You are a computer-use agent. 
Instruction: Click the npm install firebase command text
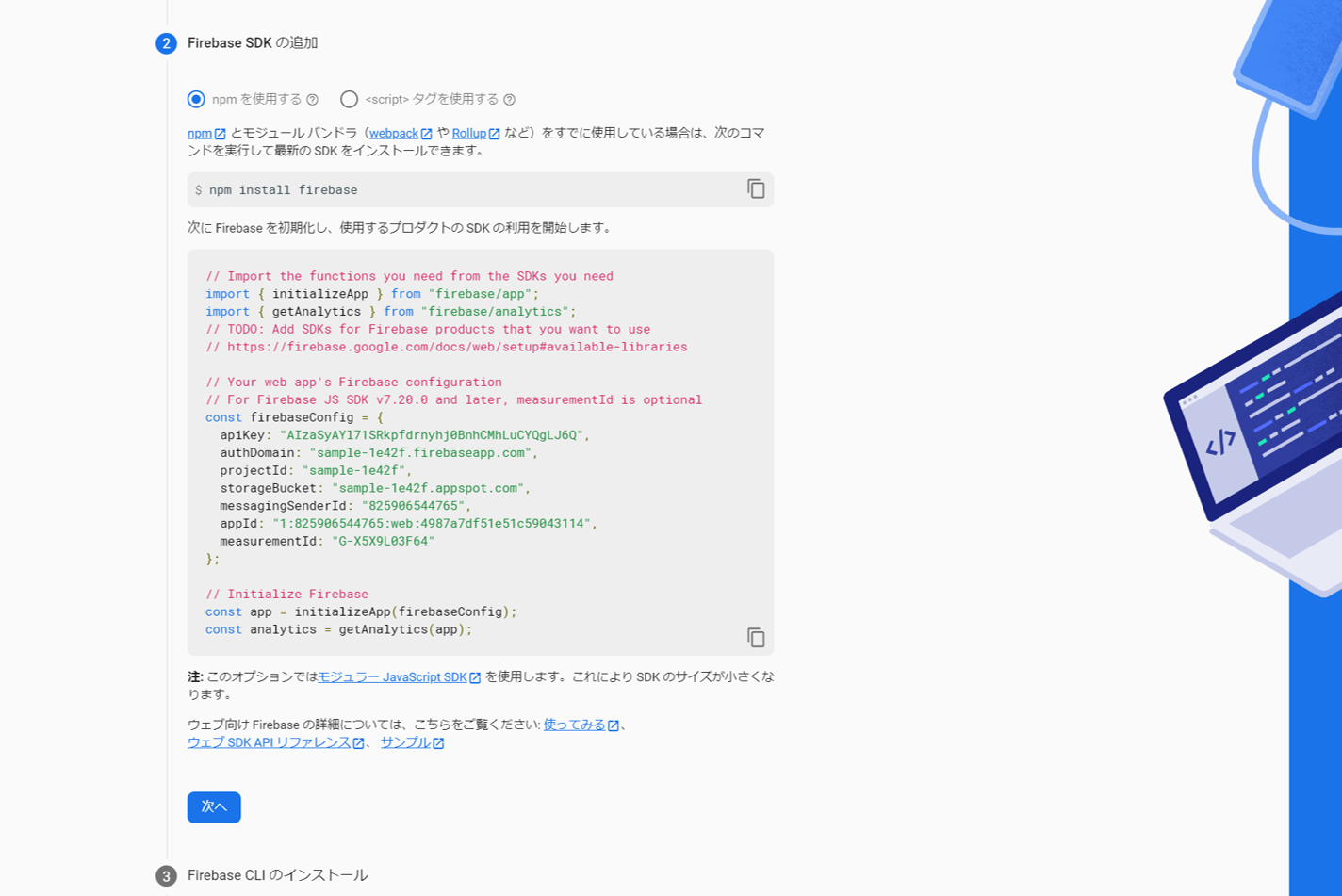(x=284, y=190)
